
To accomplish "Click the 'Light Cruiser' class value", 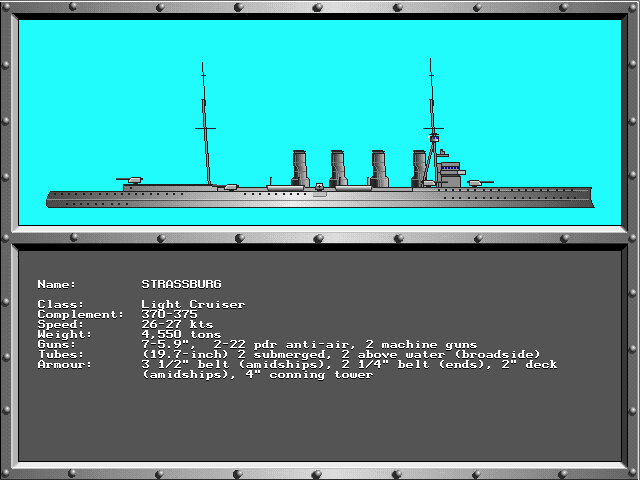I will tap(193, 304).
